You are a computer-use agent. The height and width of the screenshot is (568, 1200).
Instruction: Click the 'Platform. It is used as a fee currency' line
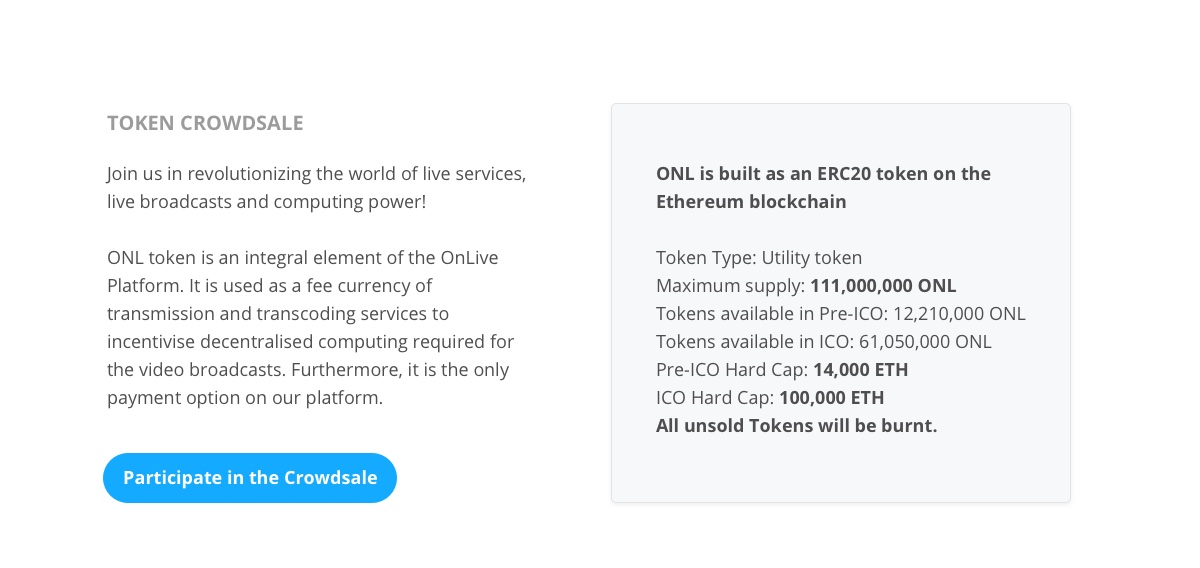tap(270, 285)
